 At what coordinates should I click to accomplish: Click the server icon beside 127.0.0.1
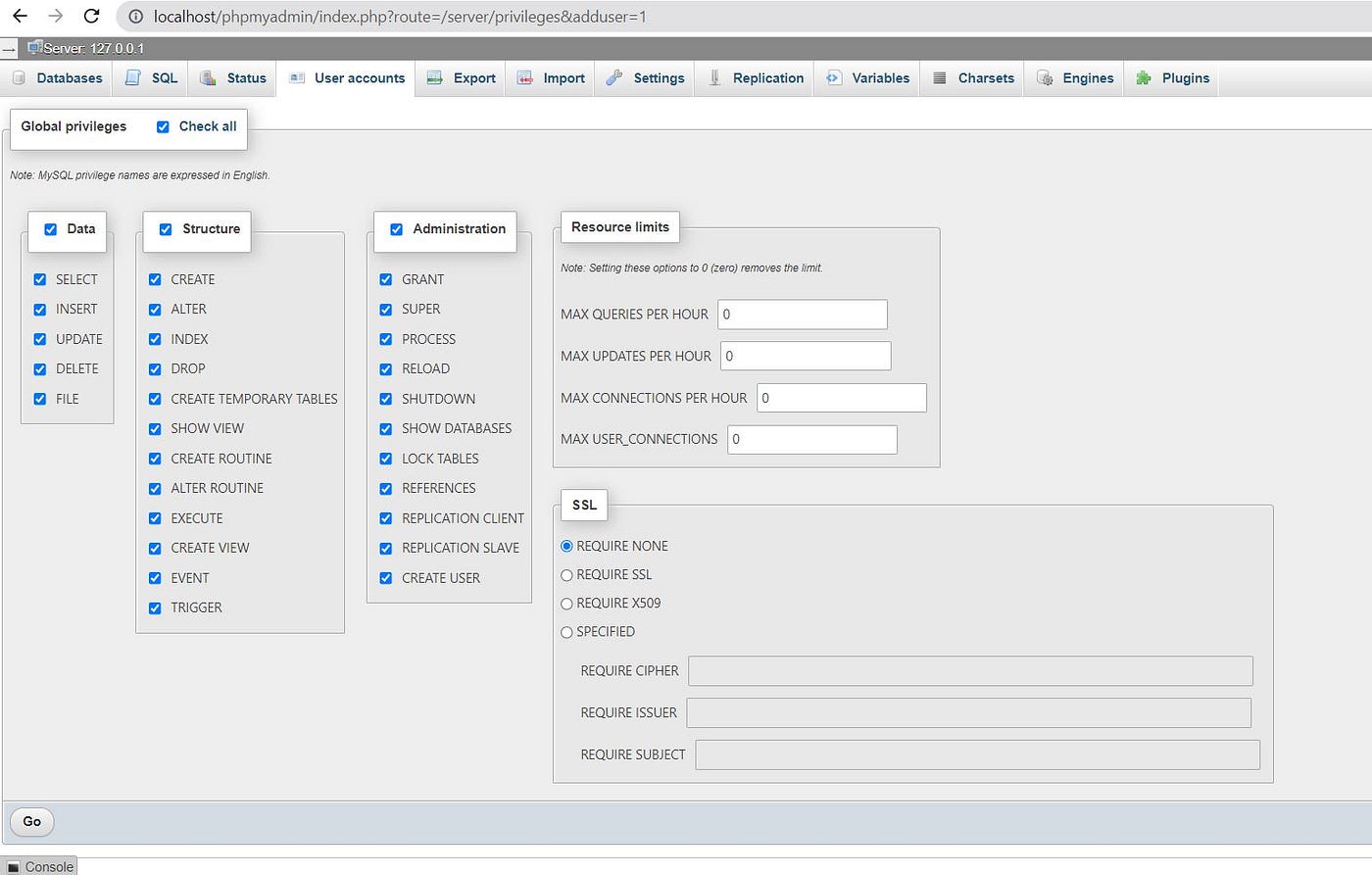[35, 47]
